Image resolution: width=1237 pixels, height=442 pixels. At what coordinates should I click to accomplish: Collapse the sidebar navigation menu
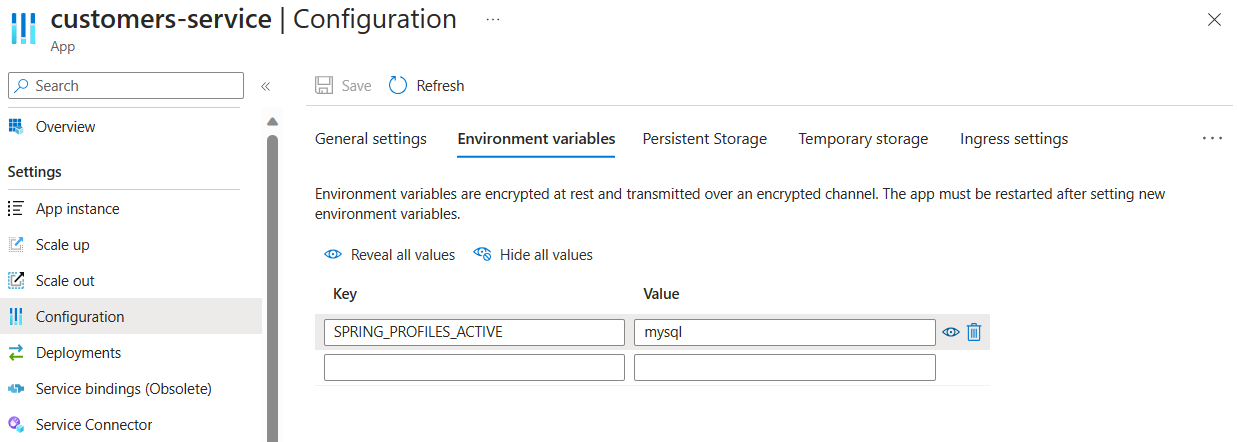tap(266, 86)
